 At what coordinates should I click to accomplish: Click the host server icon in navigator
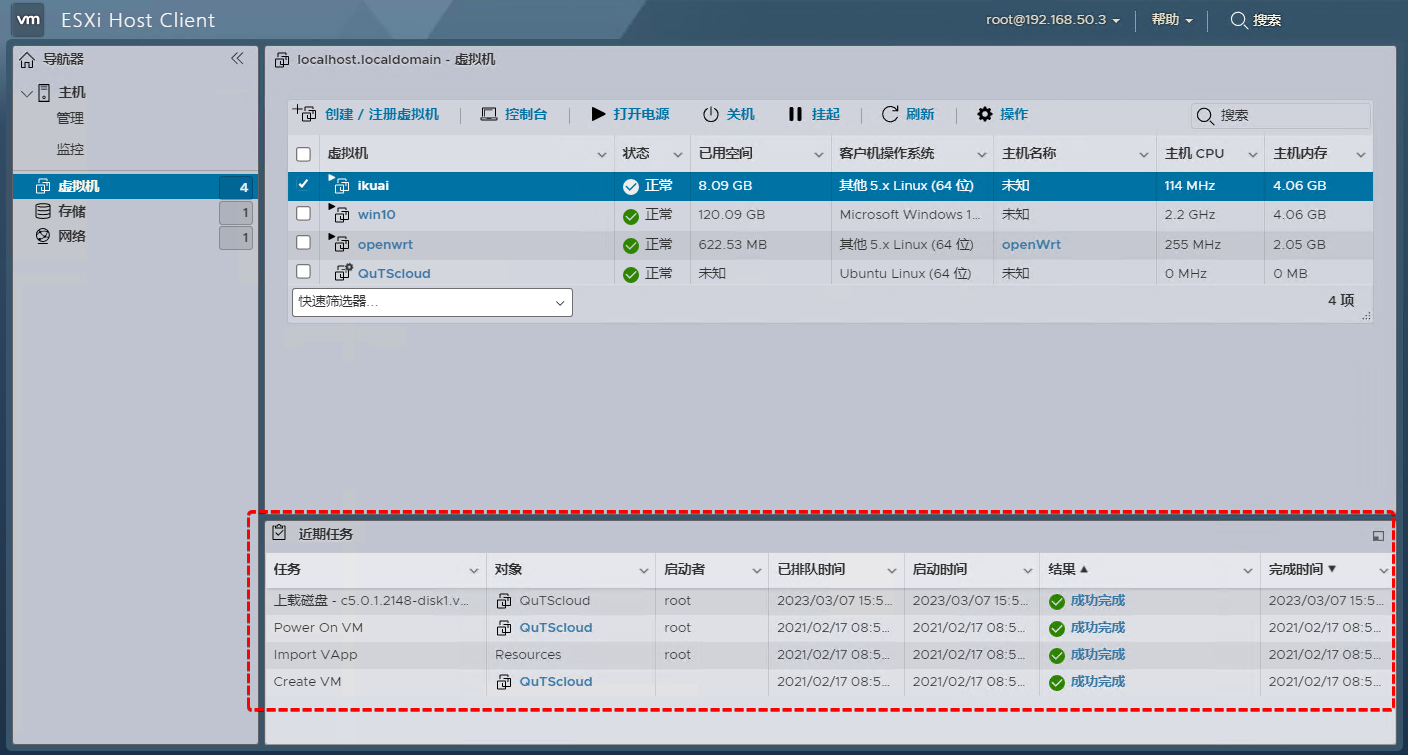pyautogui.click(x=44, y=93)
